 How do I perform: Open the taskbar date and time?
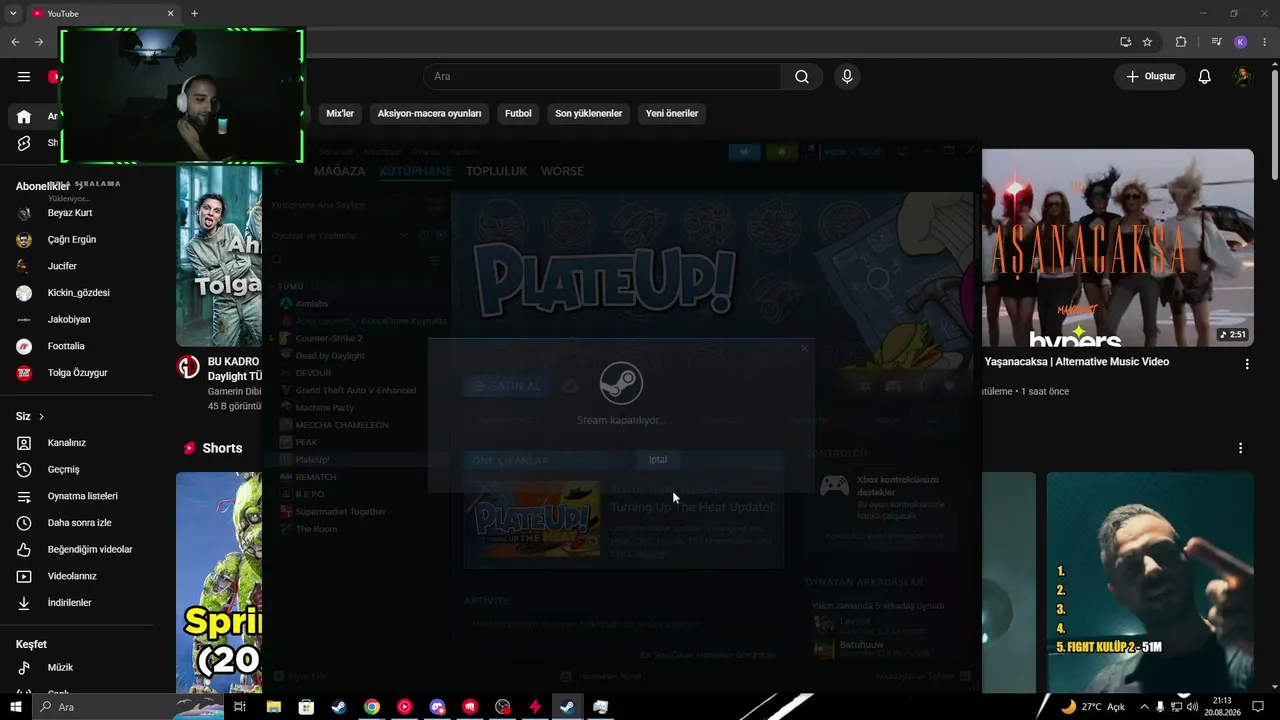(1222, 707)
